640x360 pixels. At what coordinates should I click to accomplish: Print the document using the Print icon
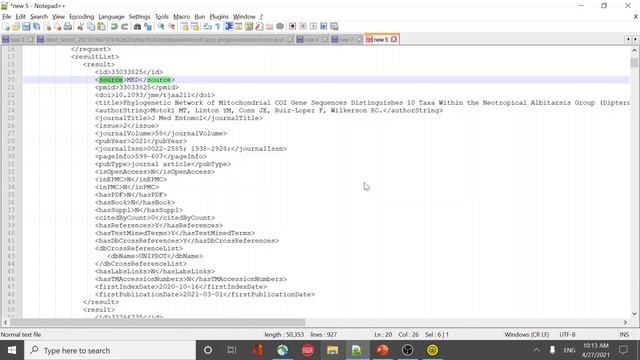point(68,27)
